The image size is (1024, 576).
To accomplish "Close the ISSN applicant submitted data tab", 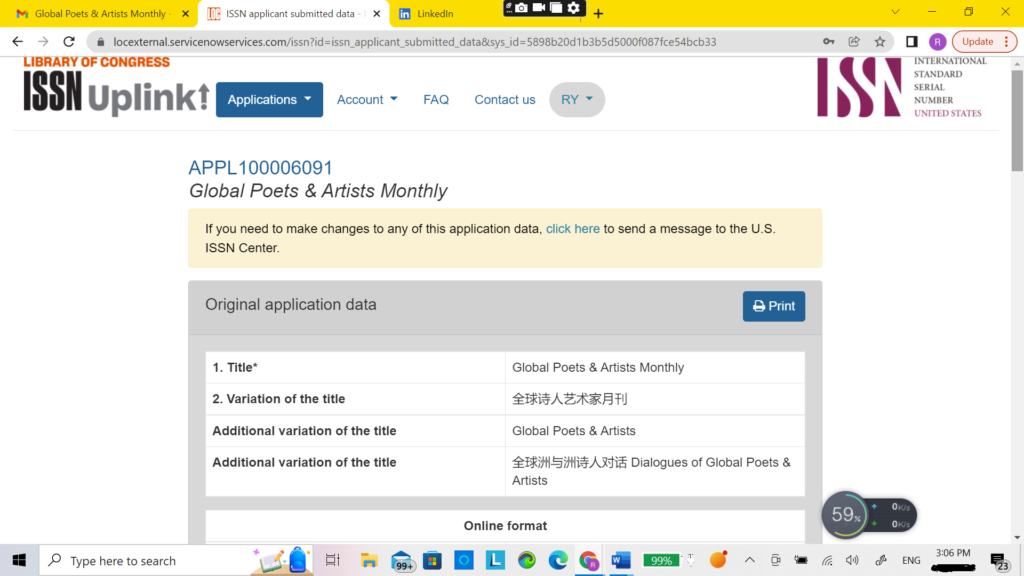I will (x=377, y=14).
